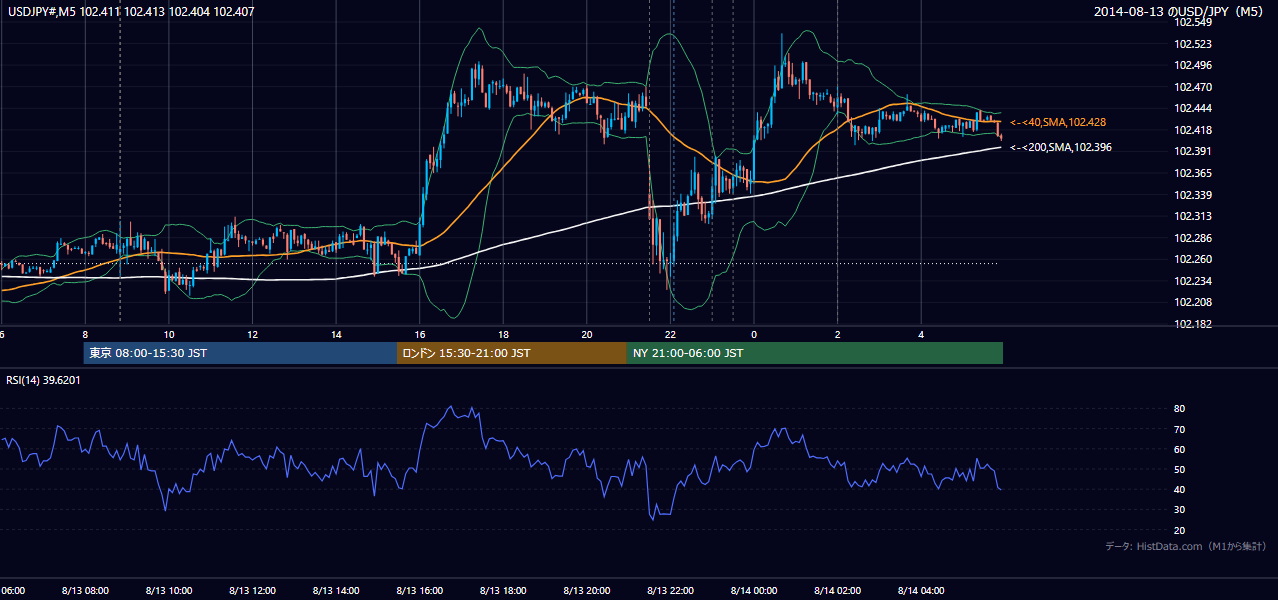Screen dimensions: 1278x600
Task: Click the bottom timeline label 8/13 16:00
Action: pos(420,590)
